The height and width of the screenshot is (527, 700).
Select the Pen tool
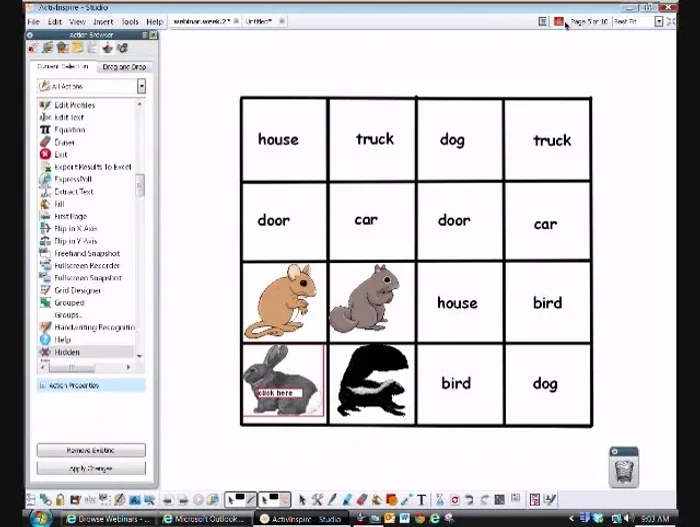332,500
